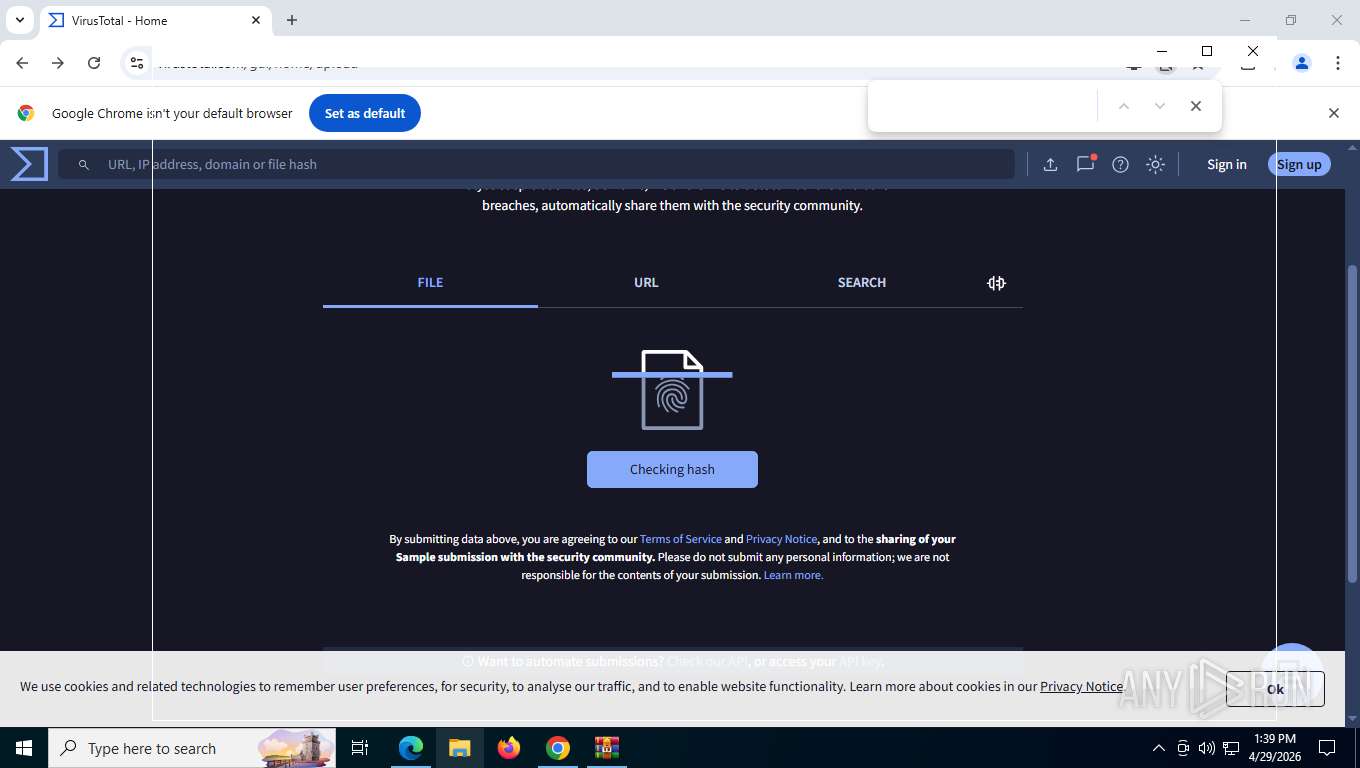Open the Action Center notification icon
This screenshot has height=768, width=1360.
[1327, 748]
